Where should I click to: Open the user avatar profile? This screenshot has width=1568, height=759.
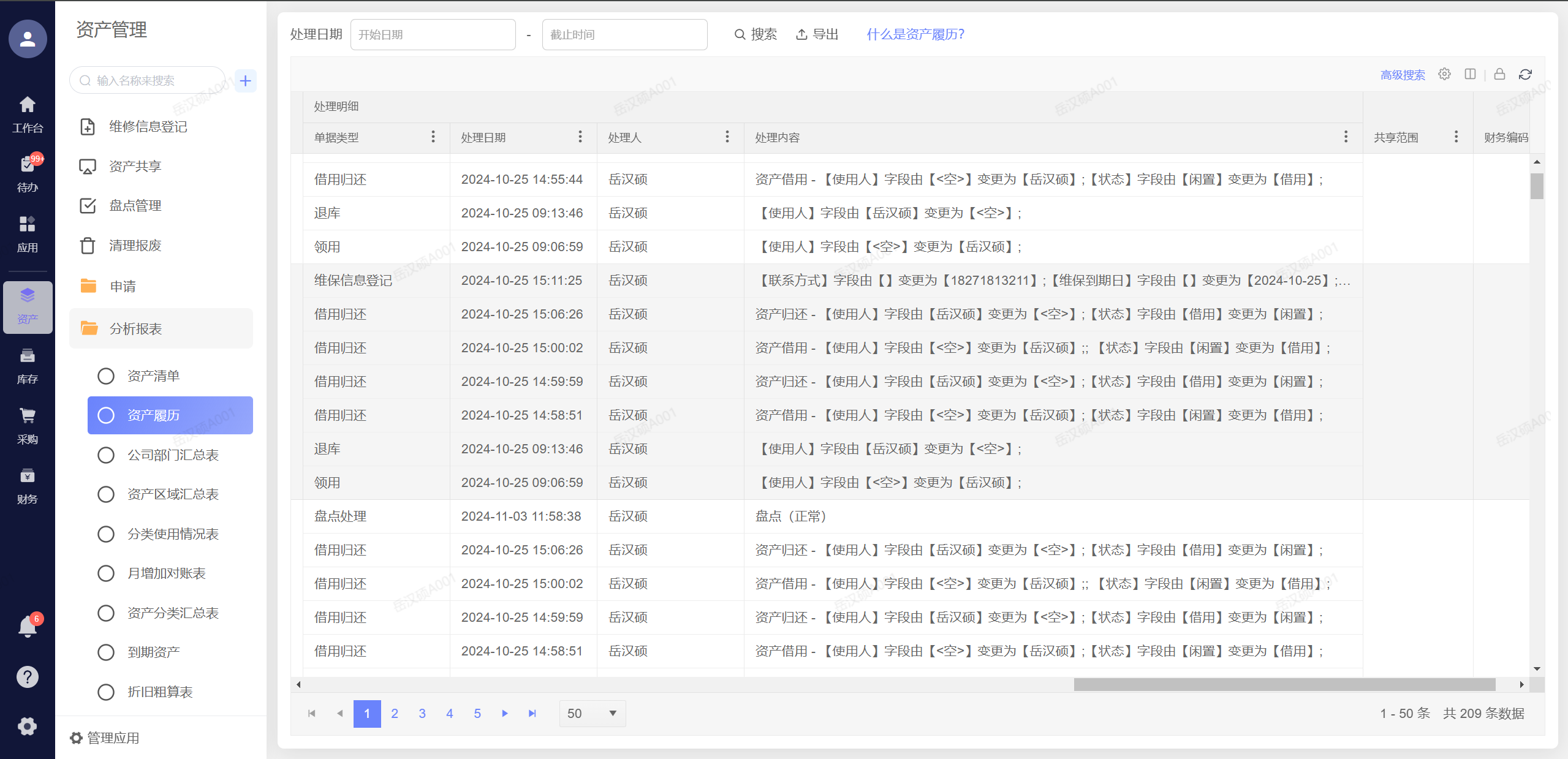coord(28,39)
